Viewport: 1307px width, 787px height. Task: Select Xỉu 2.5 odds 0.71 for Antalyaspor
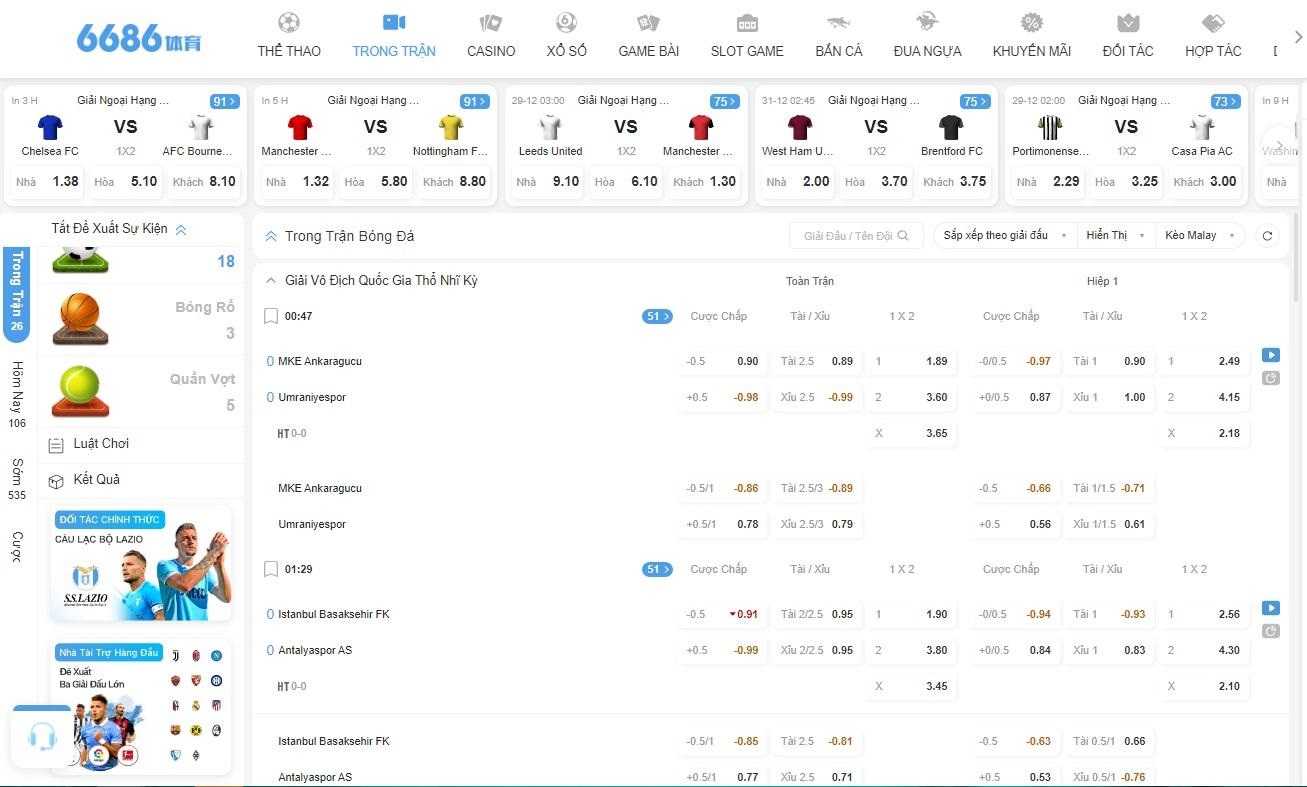pos(817,777)
